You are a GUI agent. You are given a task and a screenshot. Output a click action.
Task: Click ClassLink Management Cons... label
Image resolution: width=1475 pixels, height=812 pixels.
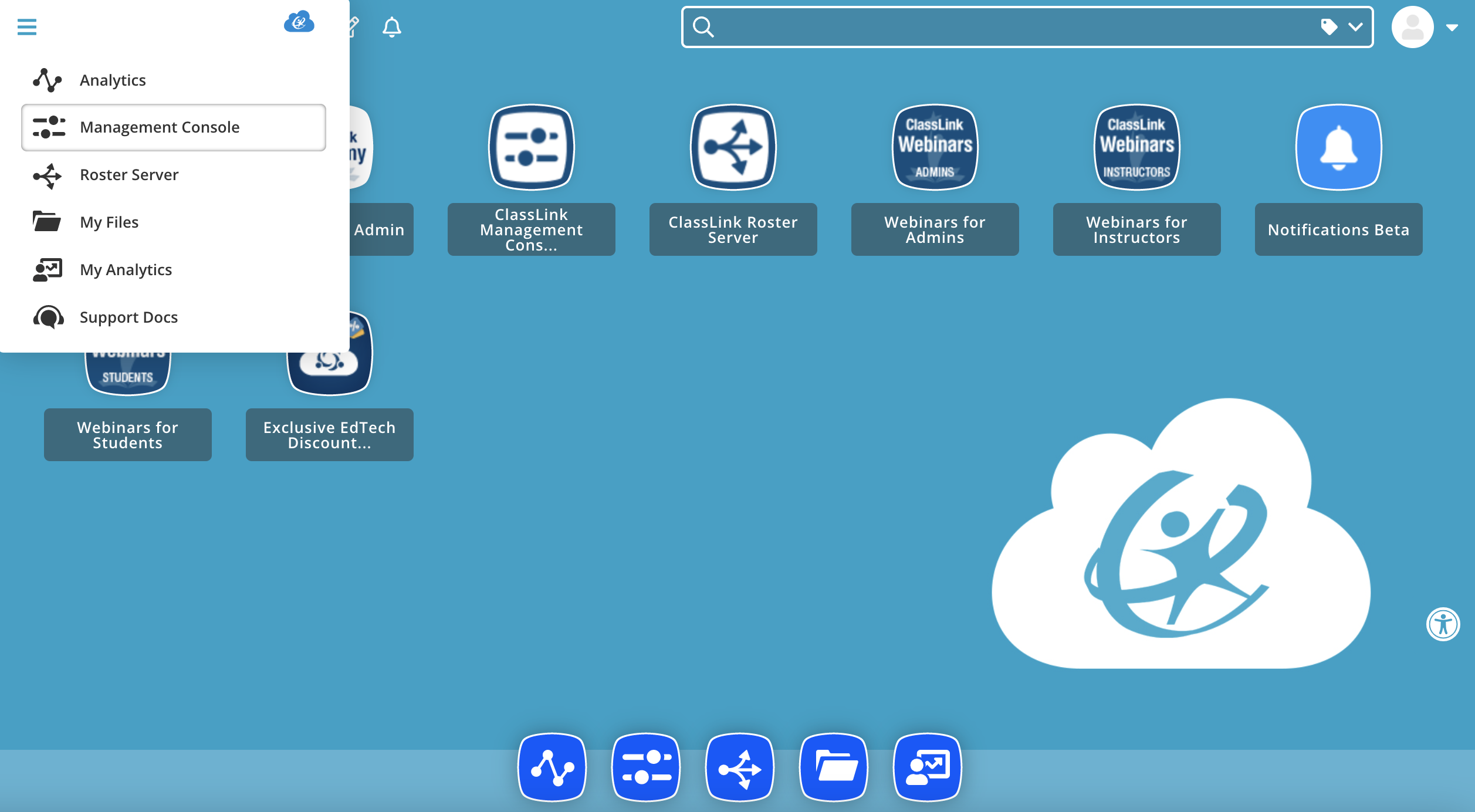(x=532, y=229)
